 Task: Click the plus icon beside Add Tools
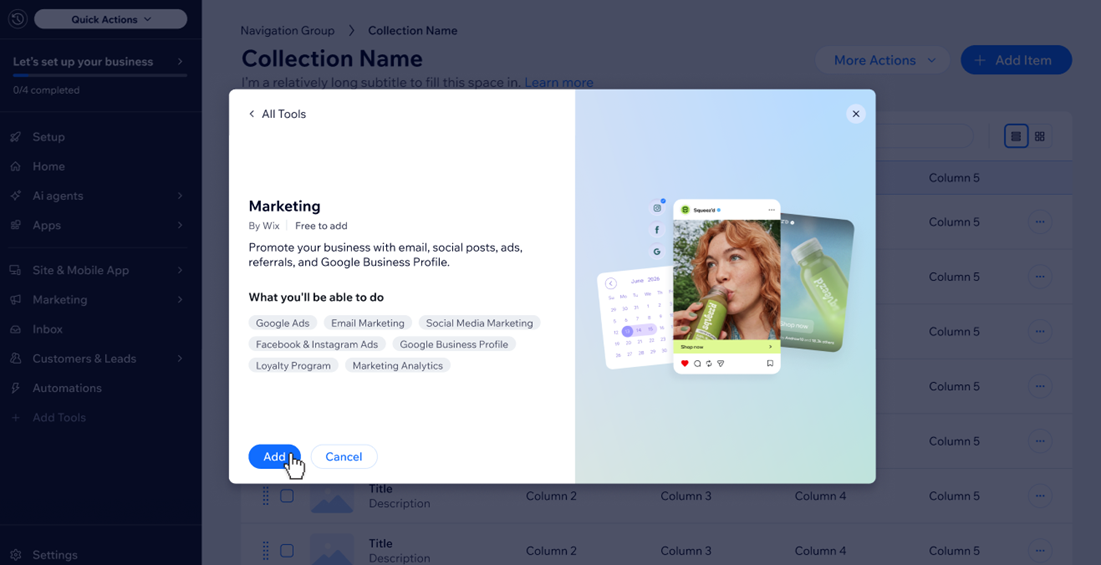tap(15, 418)
